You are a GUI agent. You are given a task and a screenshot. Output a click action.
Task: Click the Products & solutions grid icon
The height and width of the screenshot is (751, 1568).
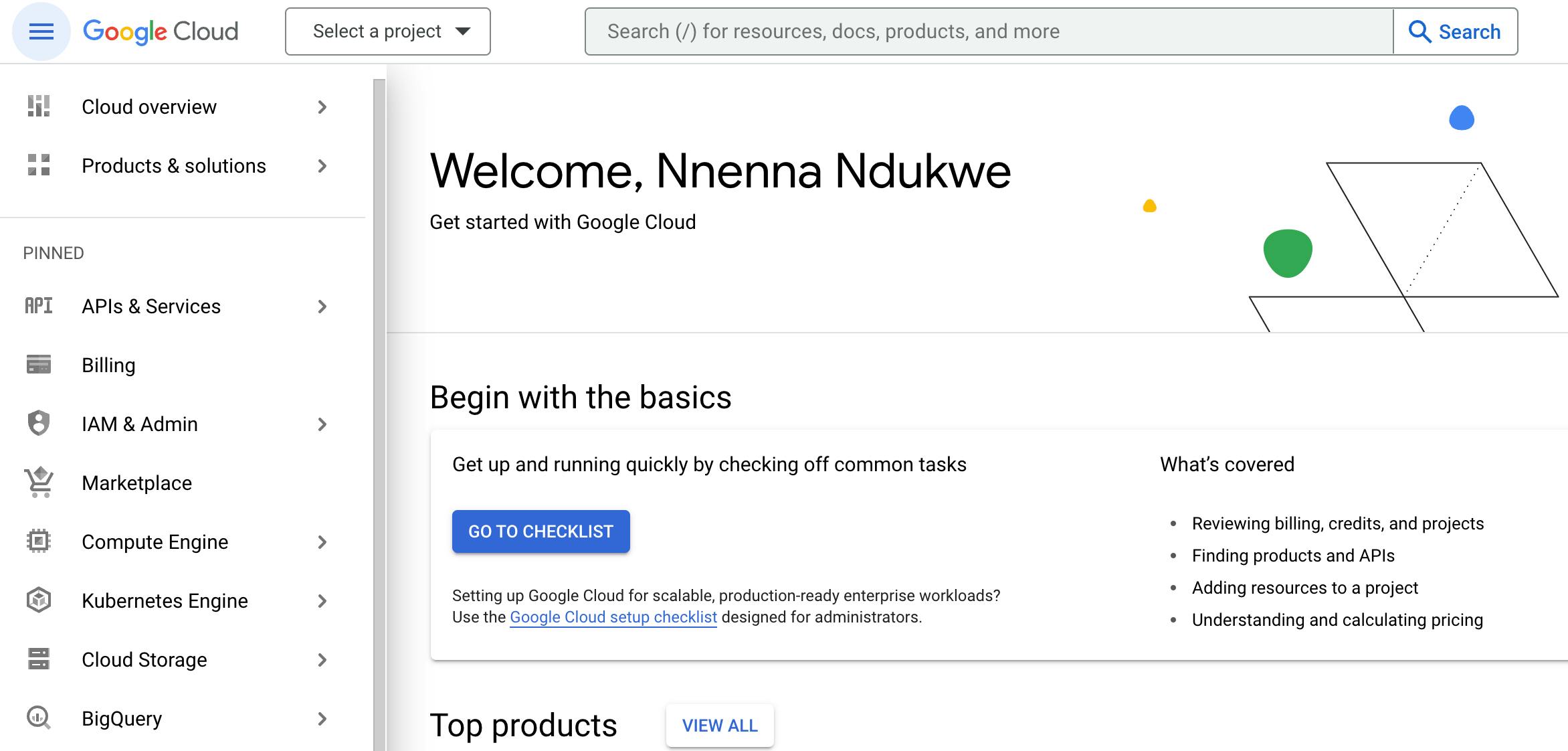(x=39, y=165)
